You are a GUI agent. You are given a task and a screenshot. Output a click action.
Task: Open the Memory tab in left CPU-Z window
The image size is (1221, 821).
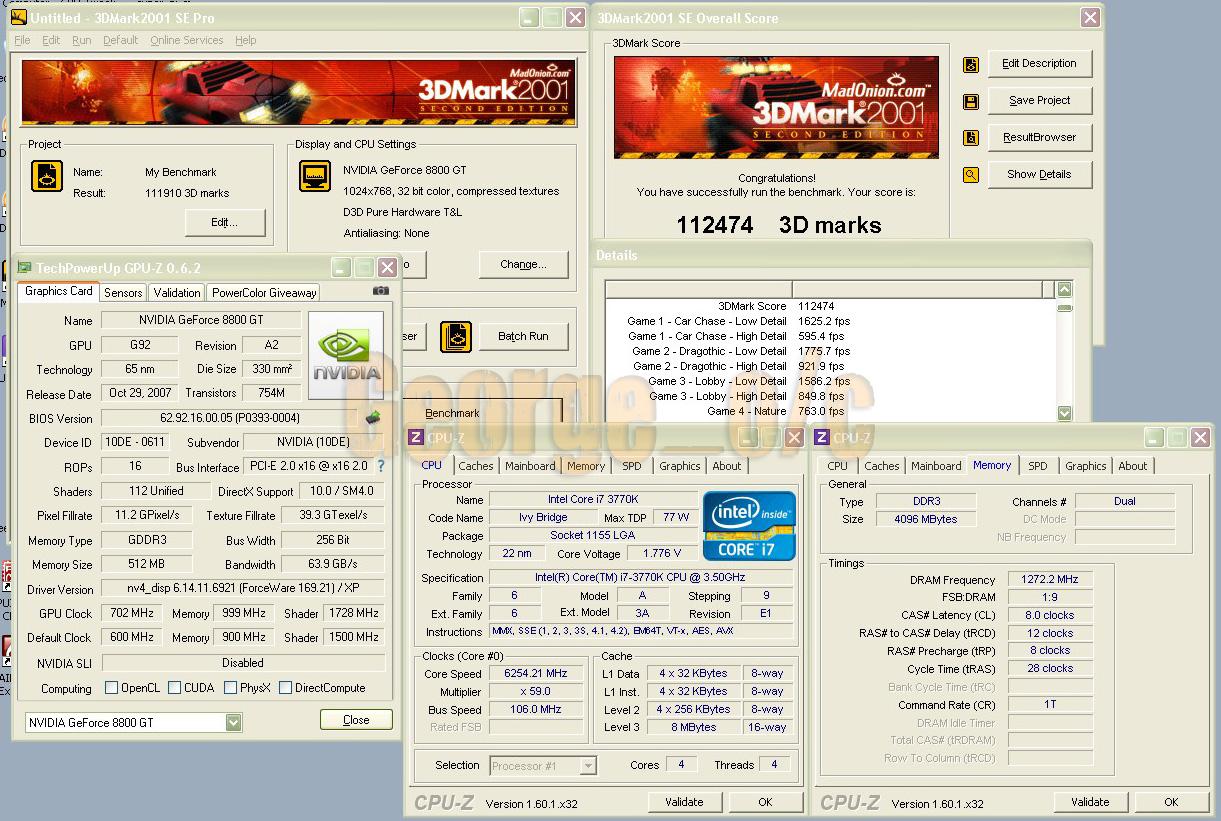[586, 466]
